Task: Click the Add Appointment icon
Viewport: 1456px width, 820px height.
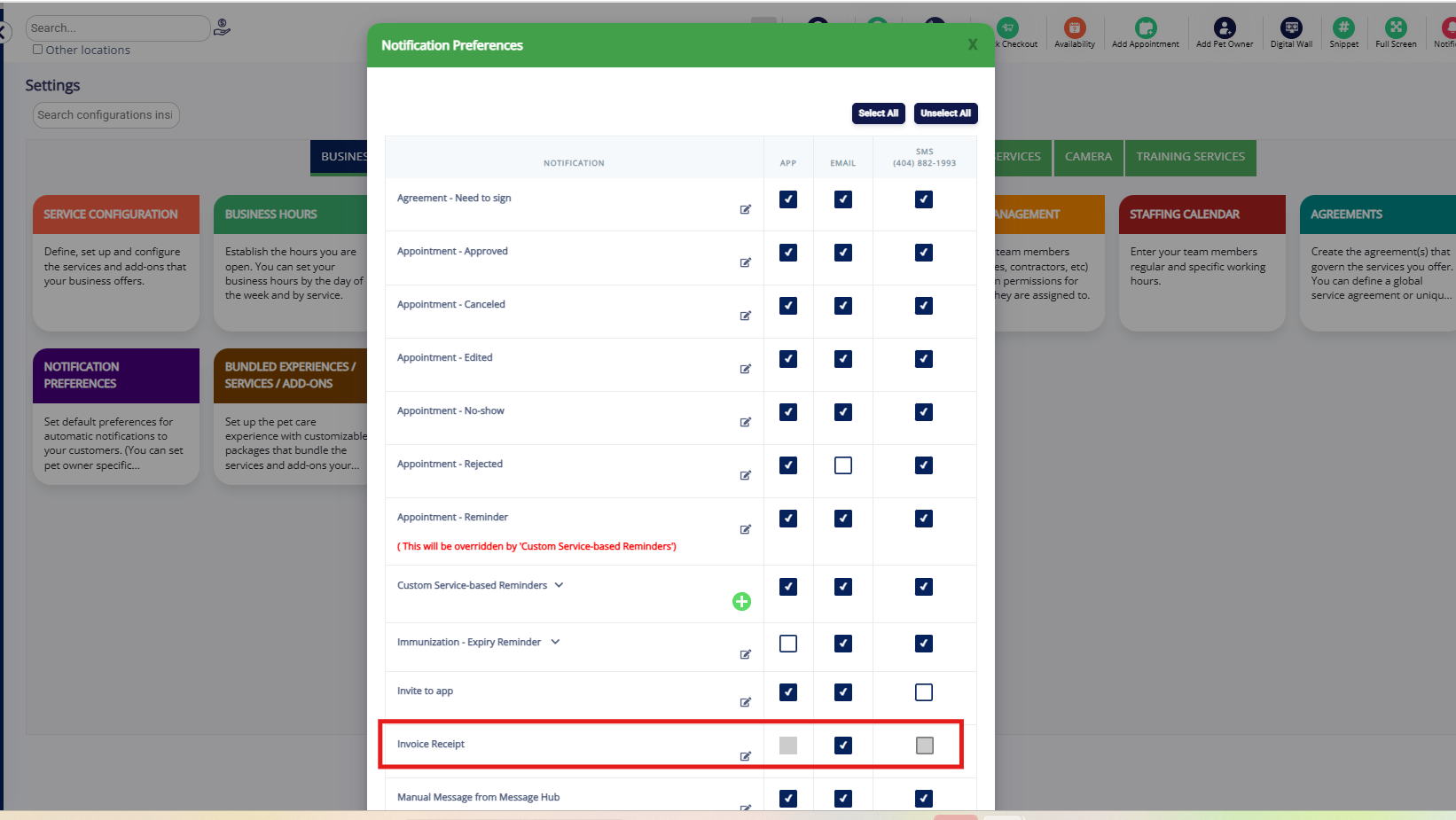Action: point(1146,28)
